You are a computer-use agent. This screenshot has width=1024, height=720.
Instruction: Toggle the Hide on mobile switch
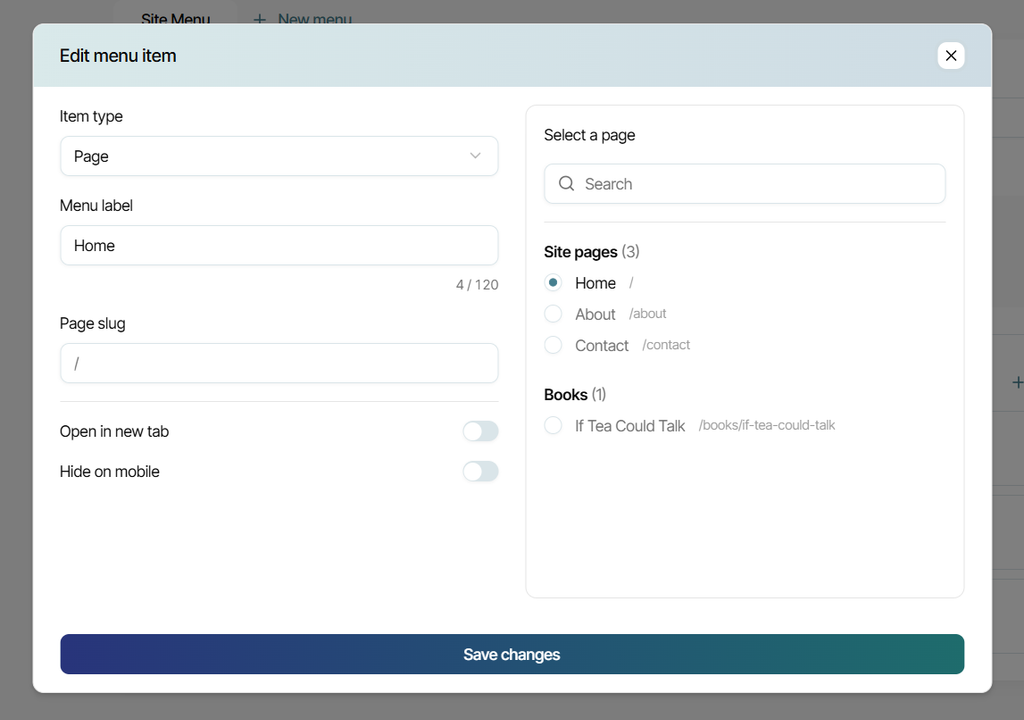(x=481, y=471)
